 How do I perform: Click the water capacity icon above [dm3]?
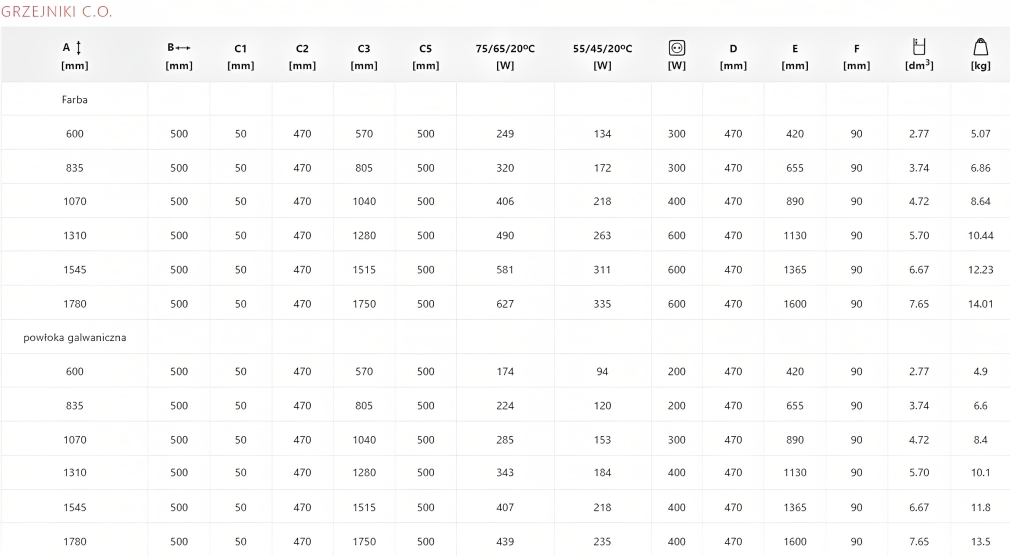tap(918, 46)
